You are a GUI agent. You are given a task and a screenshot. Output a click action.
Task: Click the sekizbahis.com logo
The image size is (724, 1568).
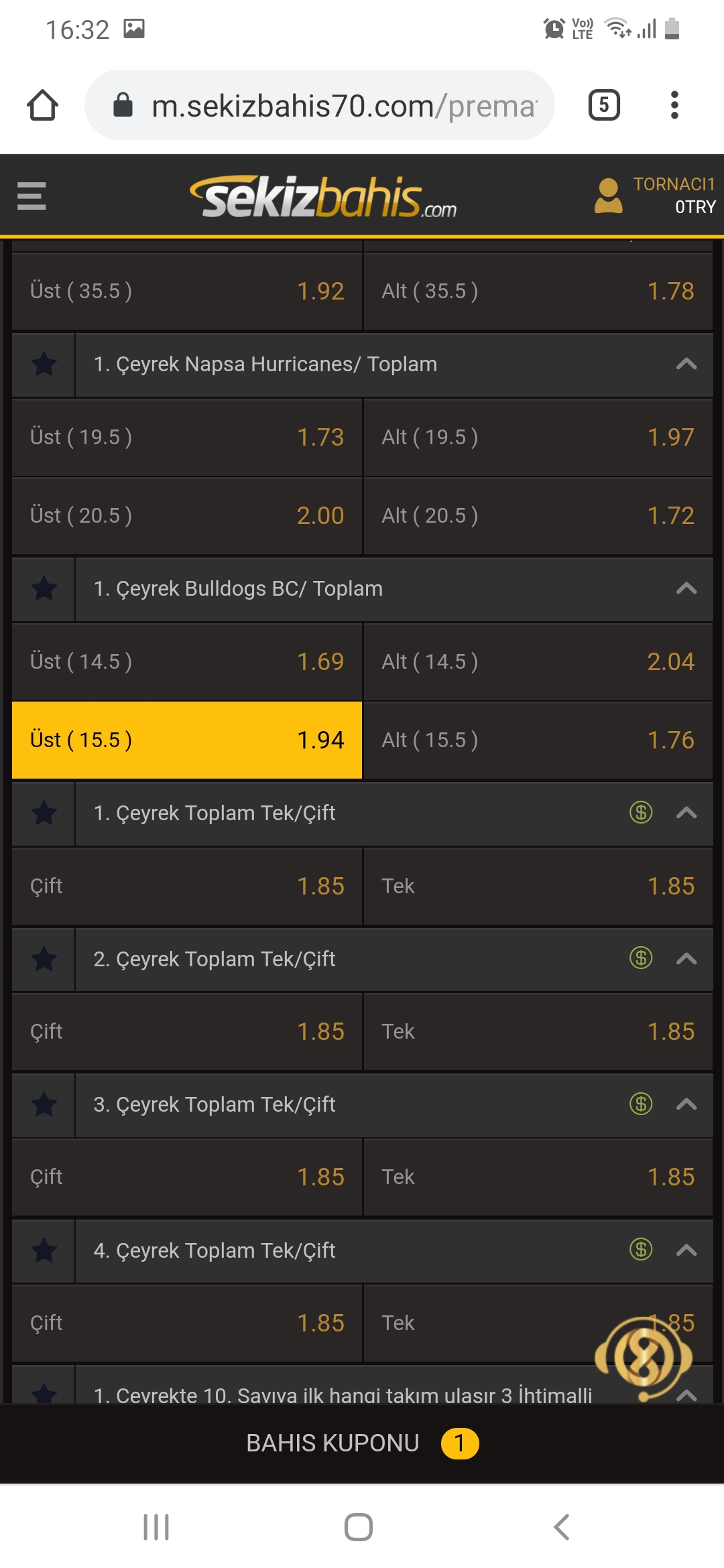[x=323, y=197]
